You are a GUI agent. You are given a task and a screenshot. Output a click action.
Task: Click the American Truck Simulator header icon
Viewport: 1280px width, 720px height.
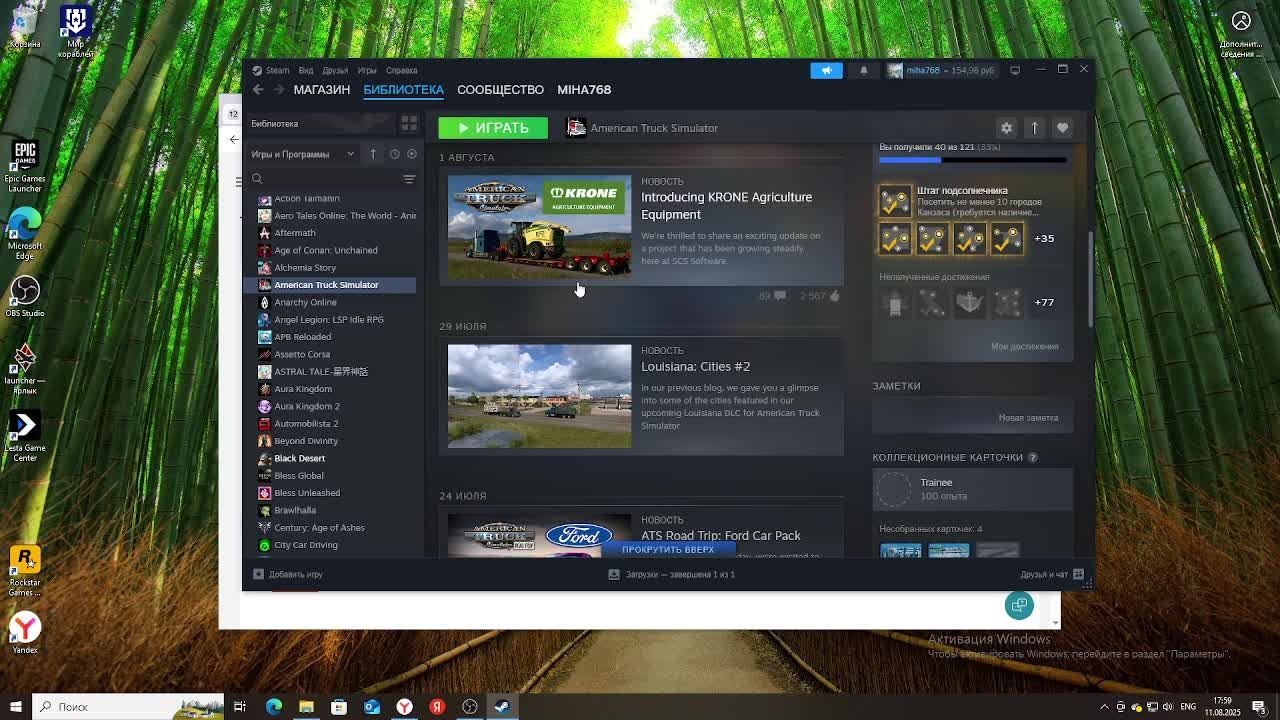pyautogui.click(x=576, y=128)
